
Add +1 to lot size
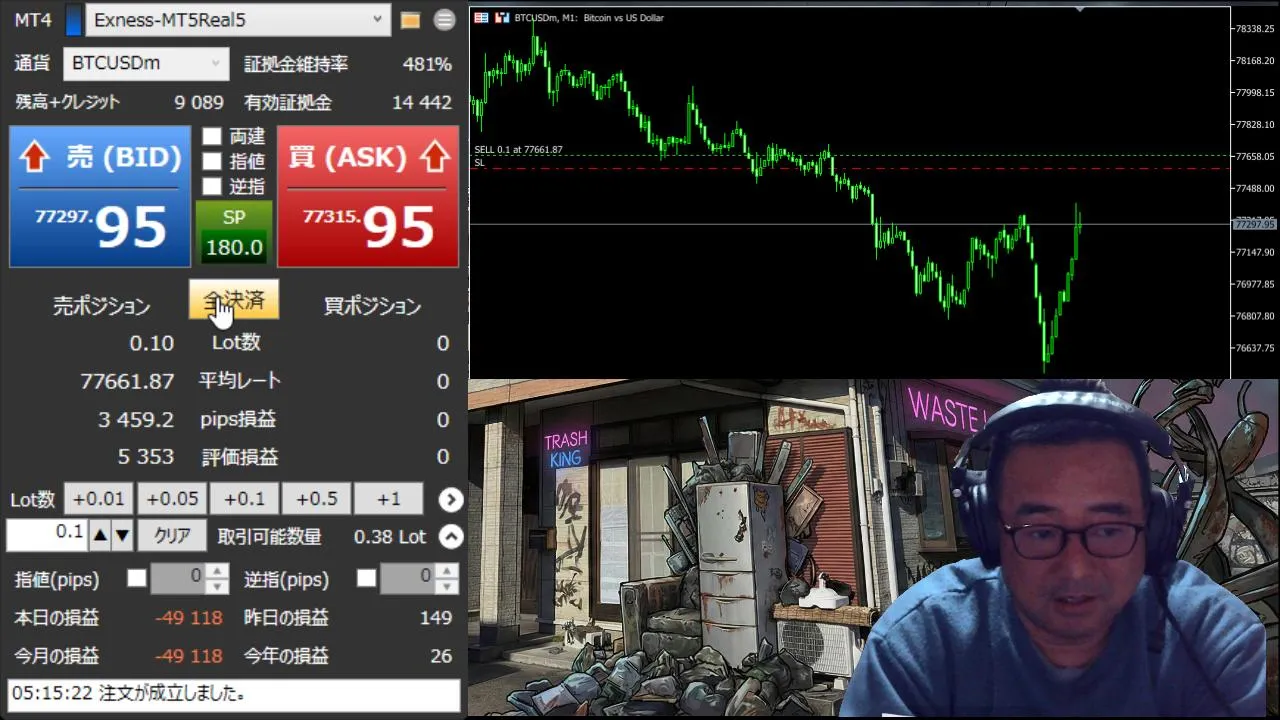(389, 499)
